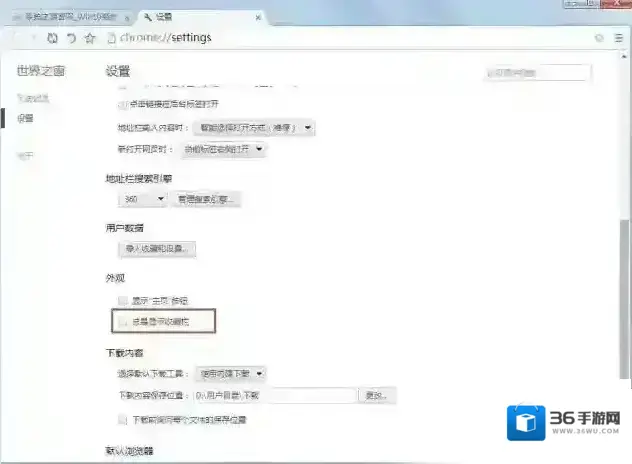Click the settings search box

click(537, 73)
